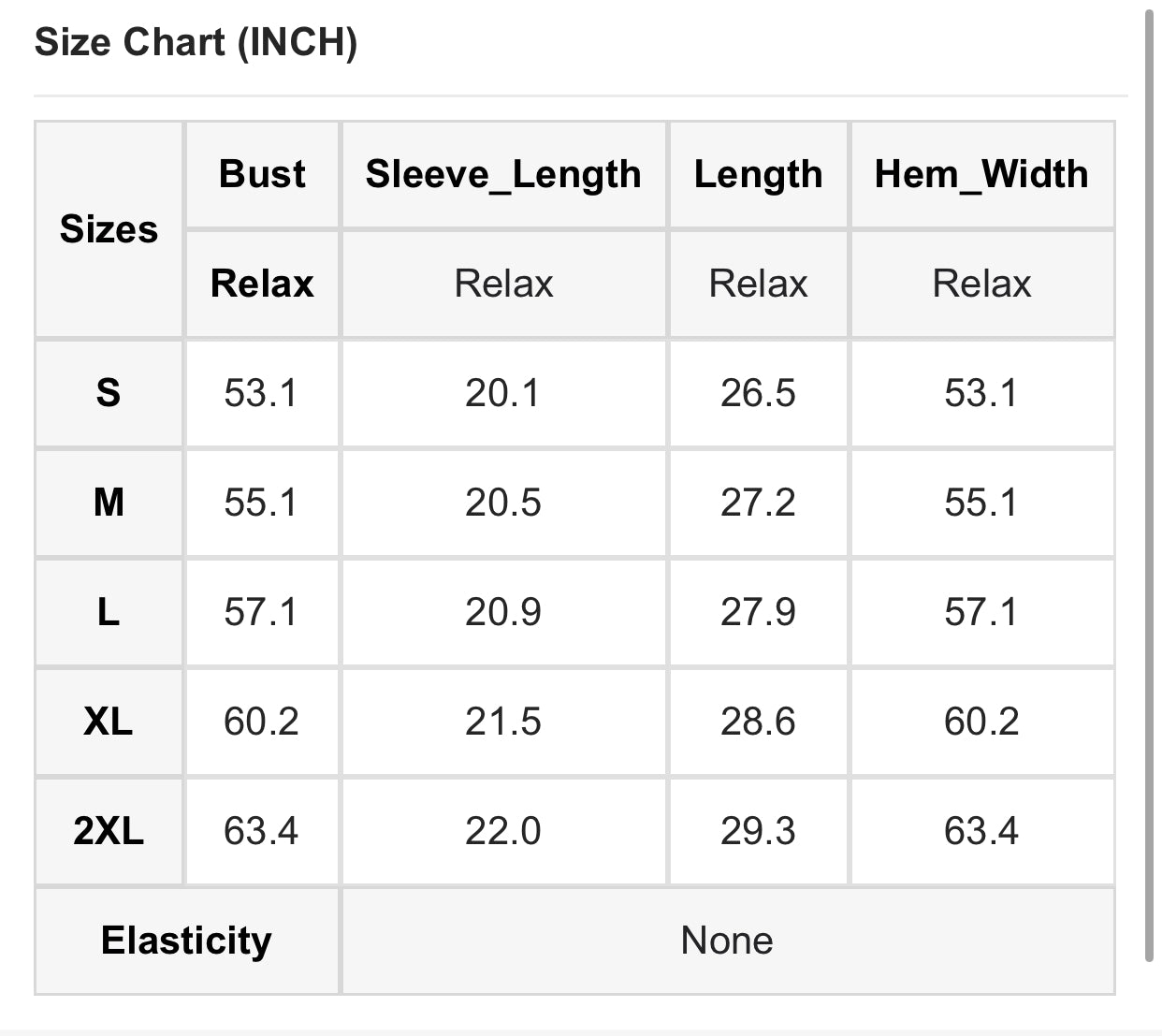The height and width of the screenshot is (1036, 1162).
Task: Select the XL size row label
Action: pyautogui.click(x=109, y=722)
